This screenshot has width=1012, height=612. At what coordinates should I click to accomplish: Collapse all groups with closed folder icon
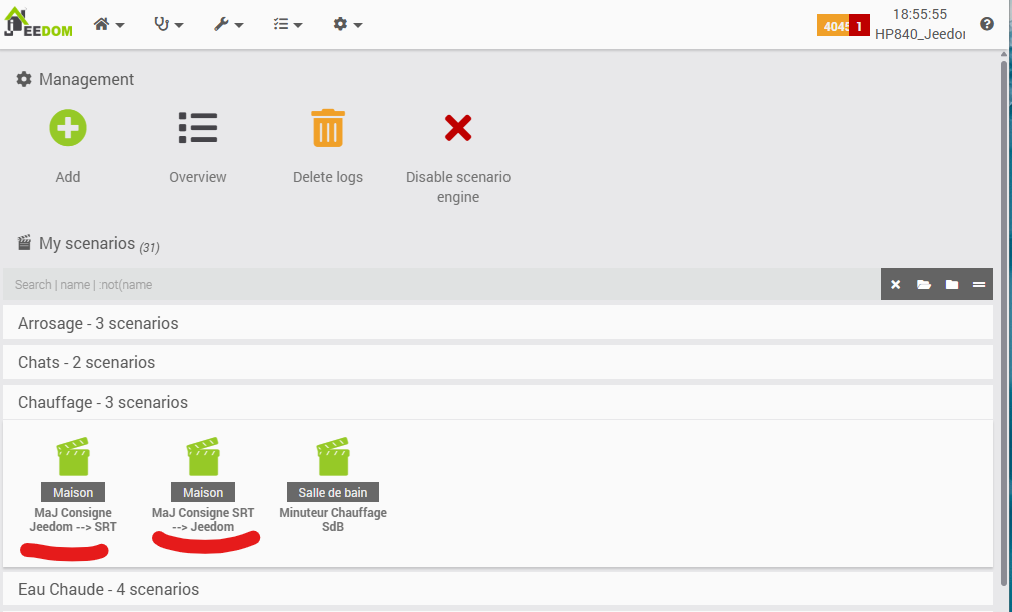click(x=951, y=285)
